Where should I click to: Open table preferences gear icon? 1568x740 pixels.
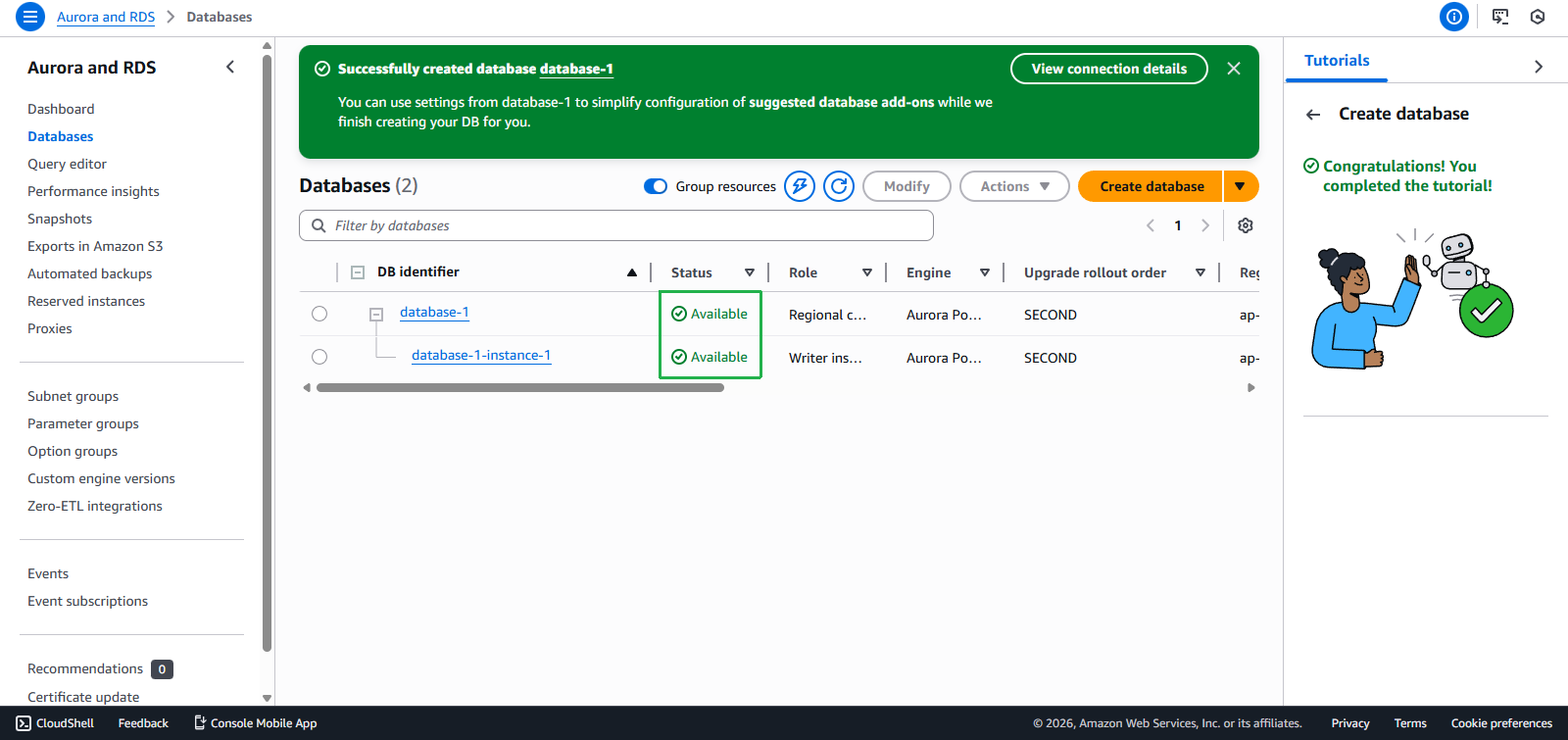coord(1246,225)
